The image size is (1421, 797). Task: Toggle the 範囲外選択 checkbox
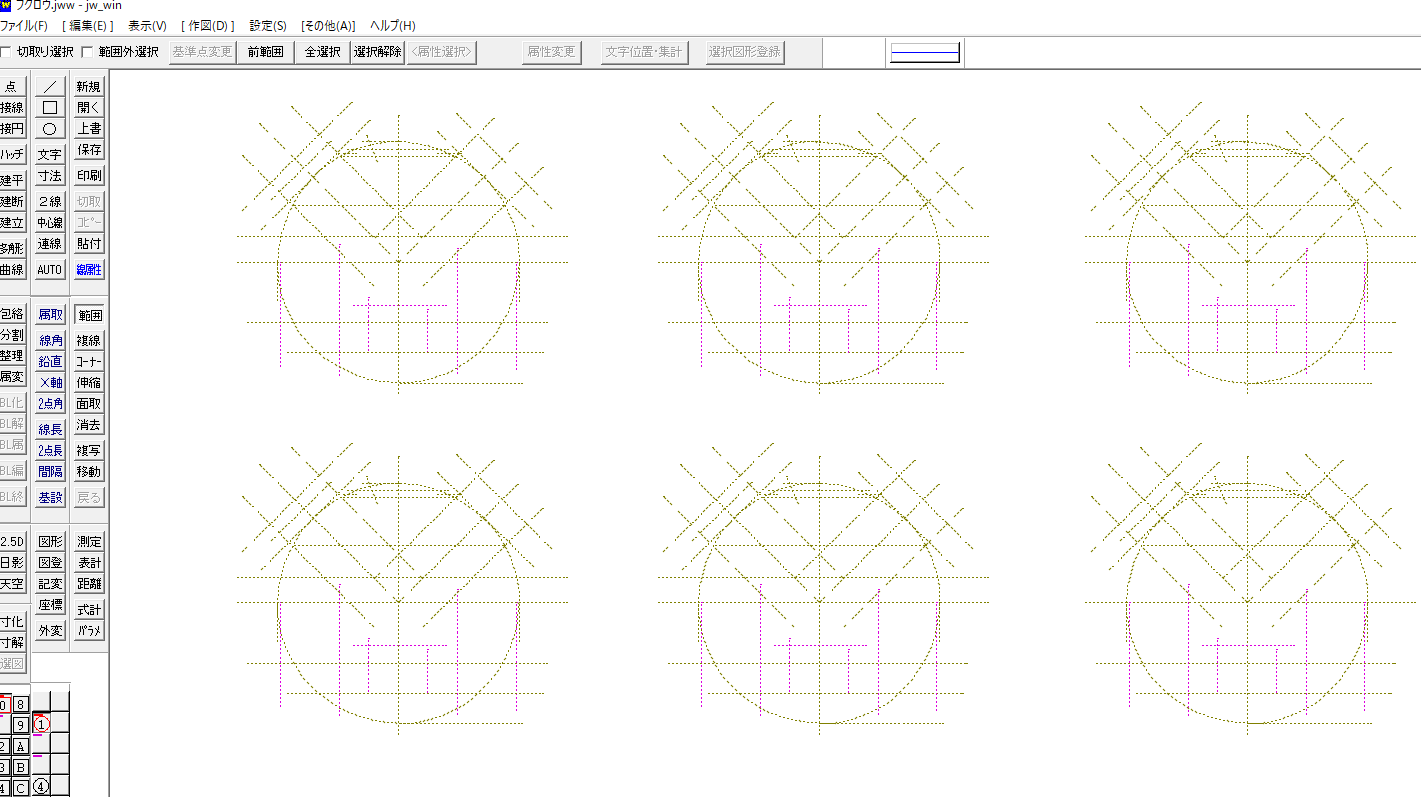[87, 52]
